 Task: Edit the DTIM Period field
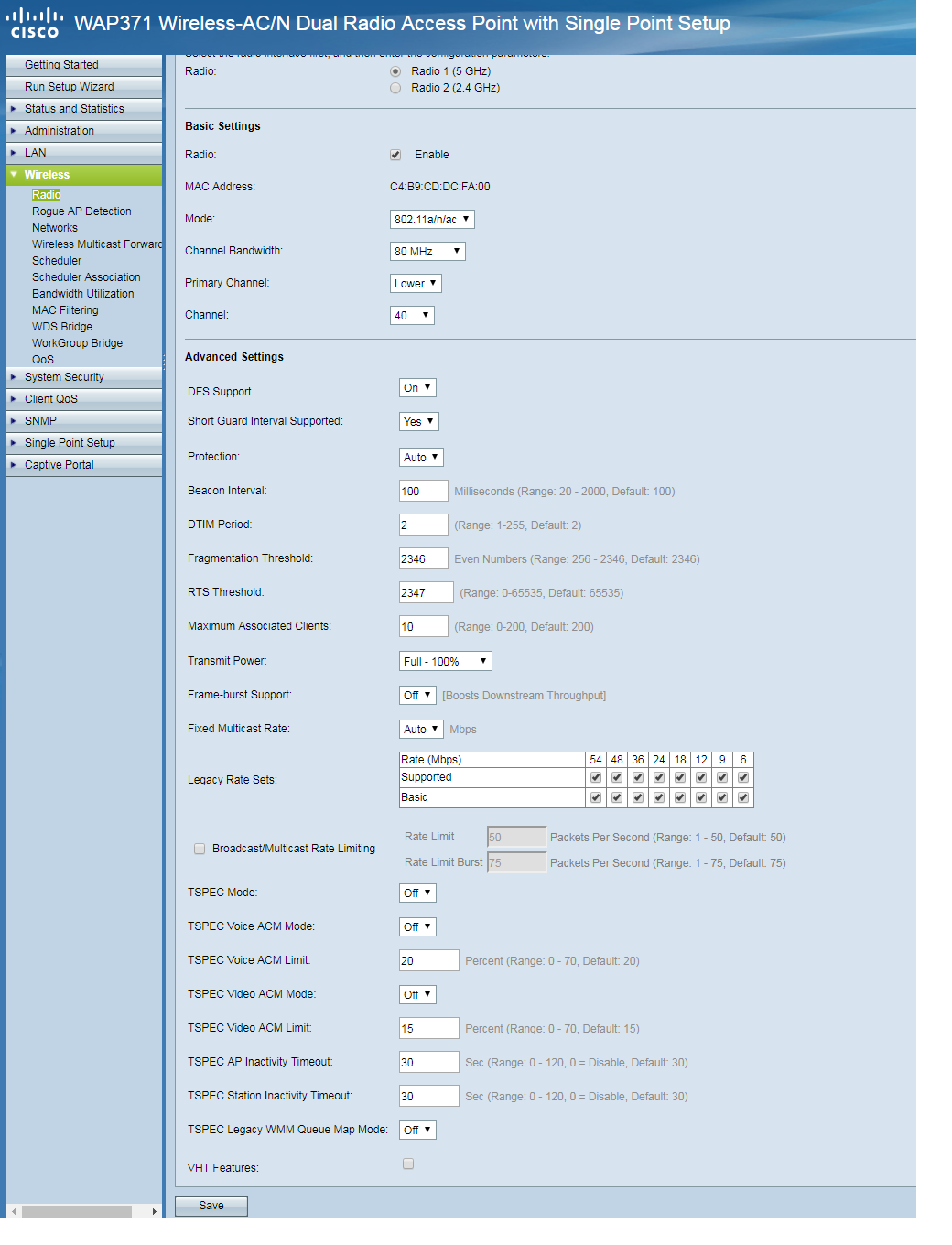click(x=424, y=525)
